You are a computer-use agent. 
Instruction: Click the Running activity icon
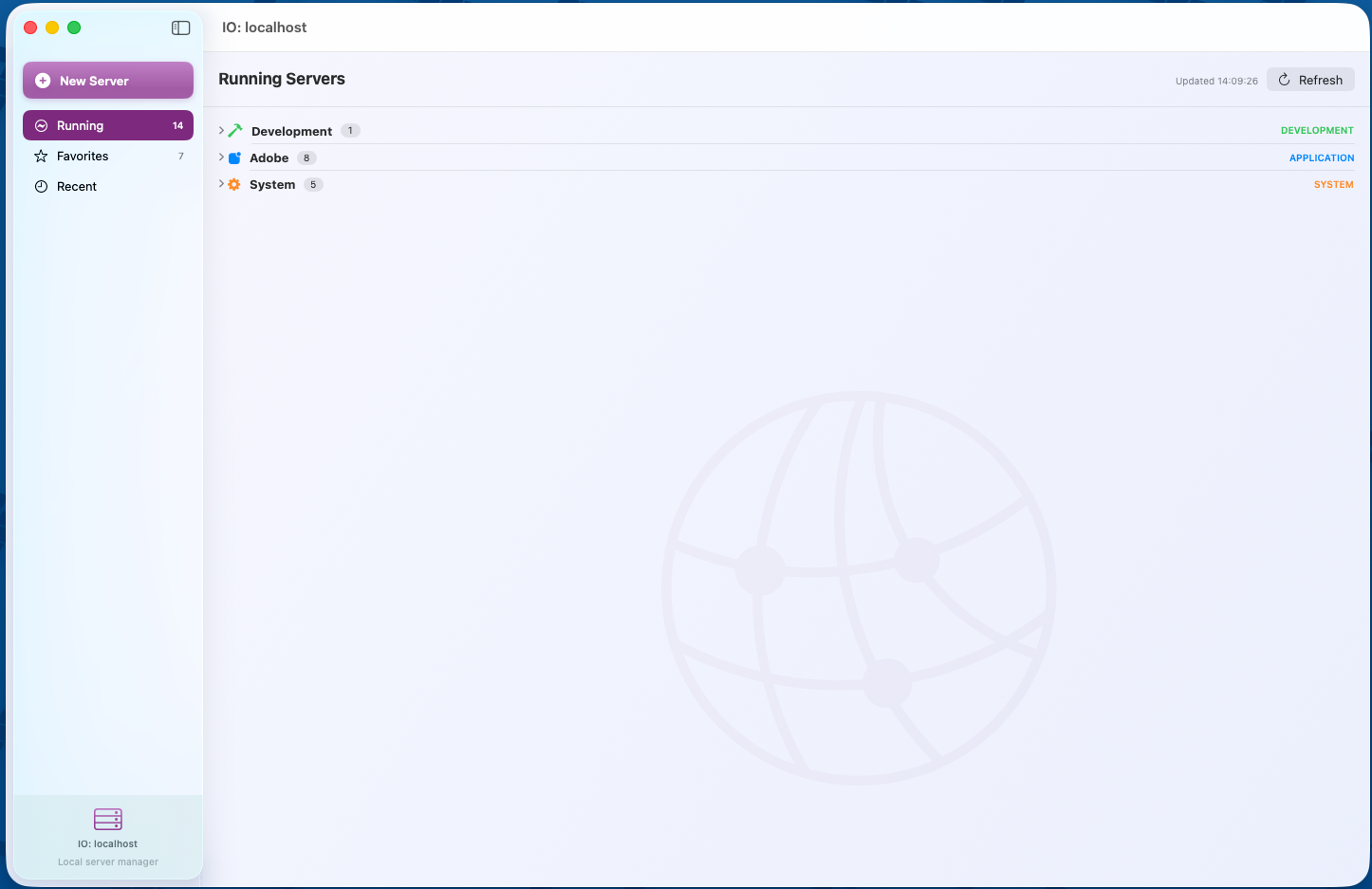pyautogui.click(x=41, y=125)
